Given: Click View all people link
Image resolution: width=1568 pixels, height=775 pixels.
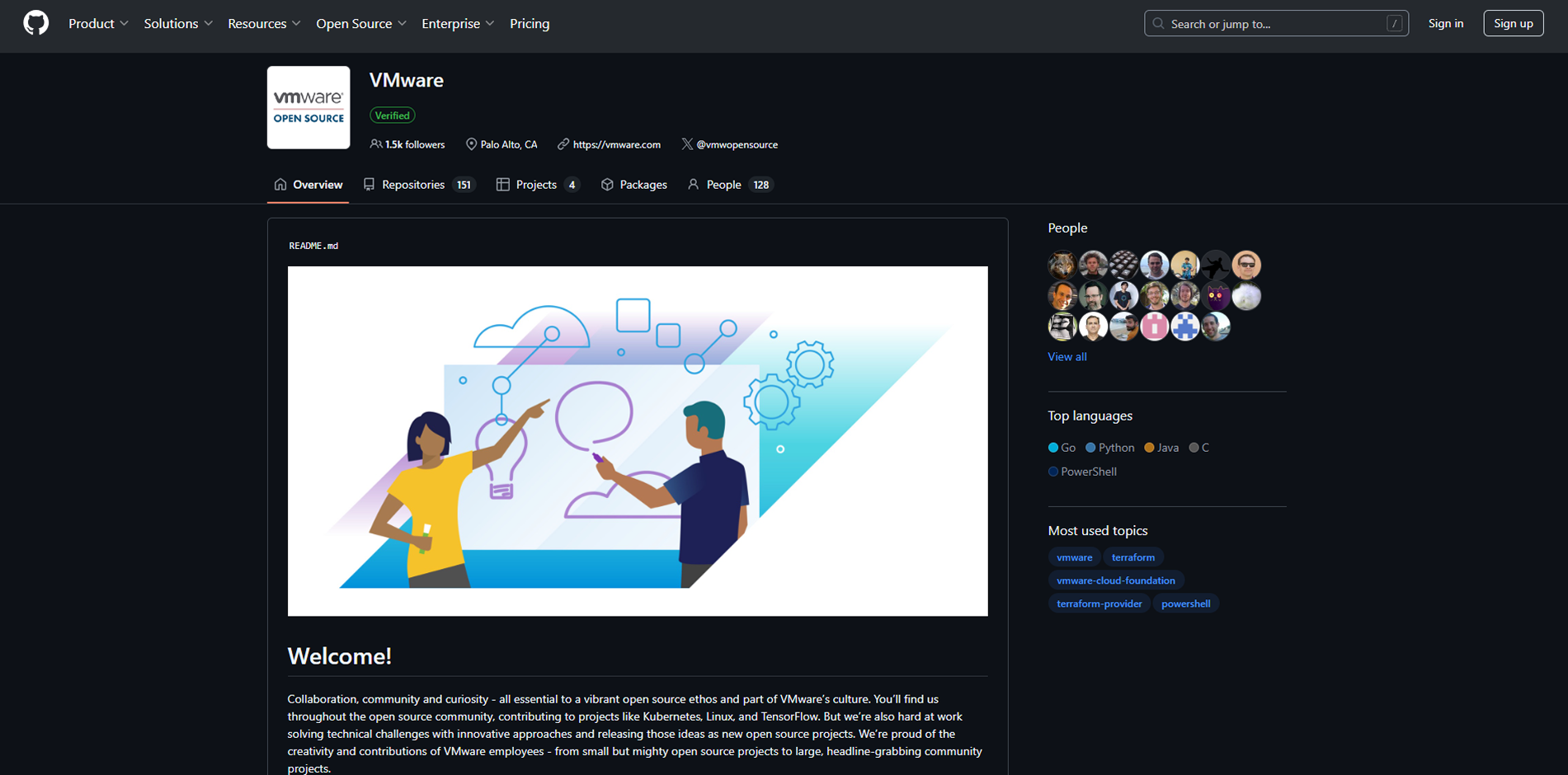Looking at the screenshot, I should point(1067,357).
